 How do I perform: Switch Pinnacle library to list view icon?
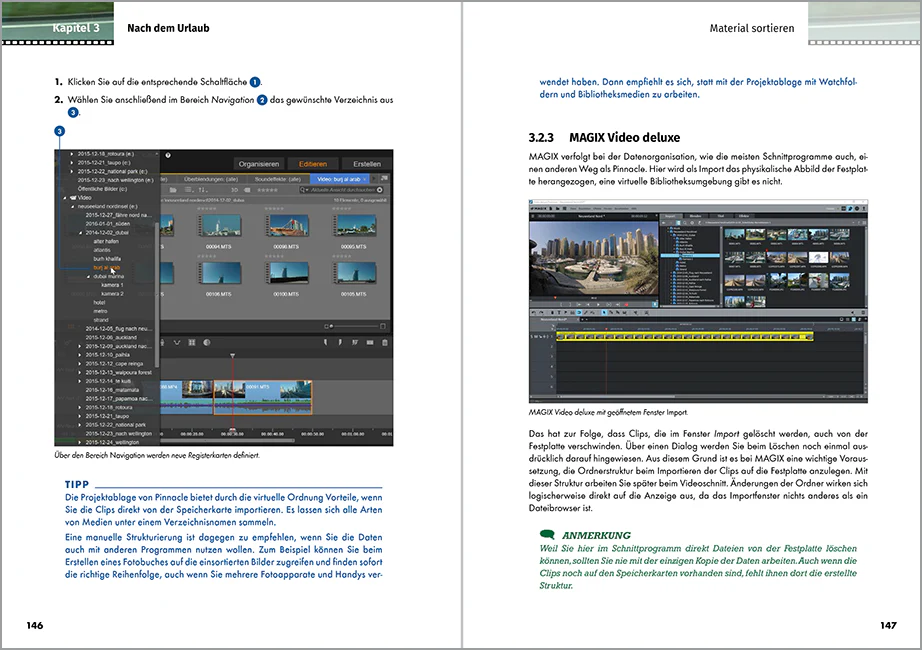point(188,190)
